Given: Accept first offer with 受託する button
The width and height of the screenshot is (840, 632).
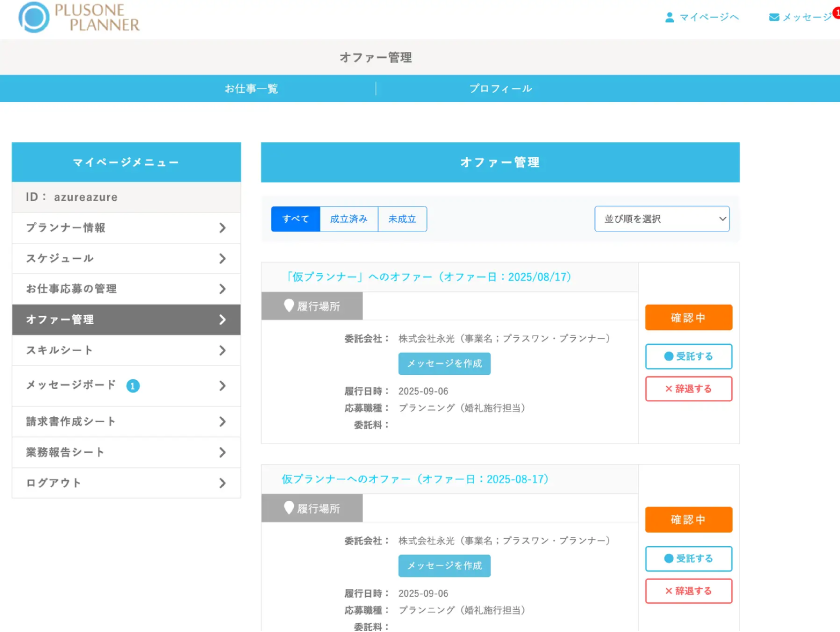Looking at the screenshot, I should click(688, 357).
